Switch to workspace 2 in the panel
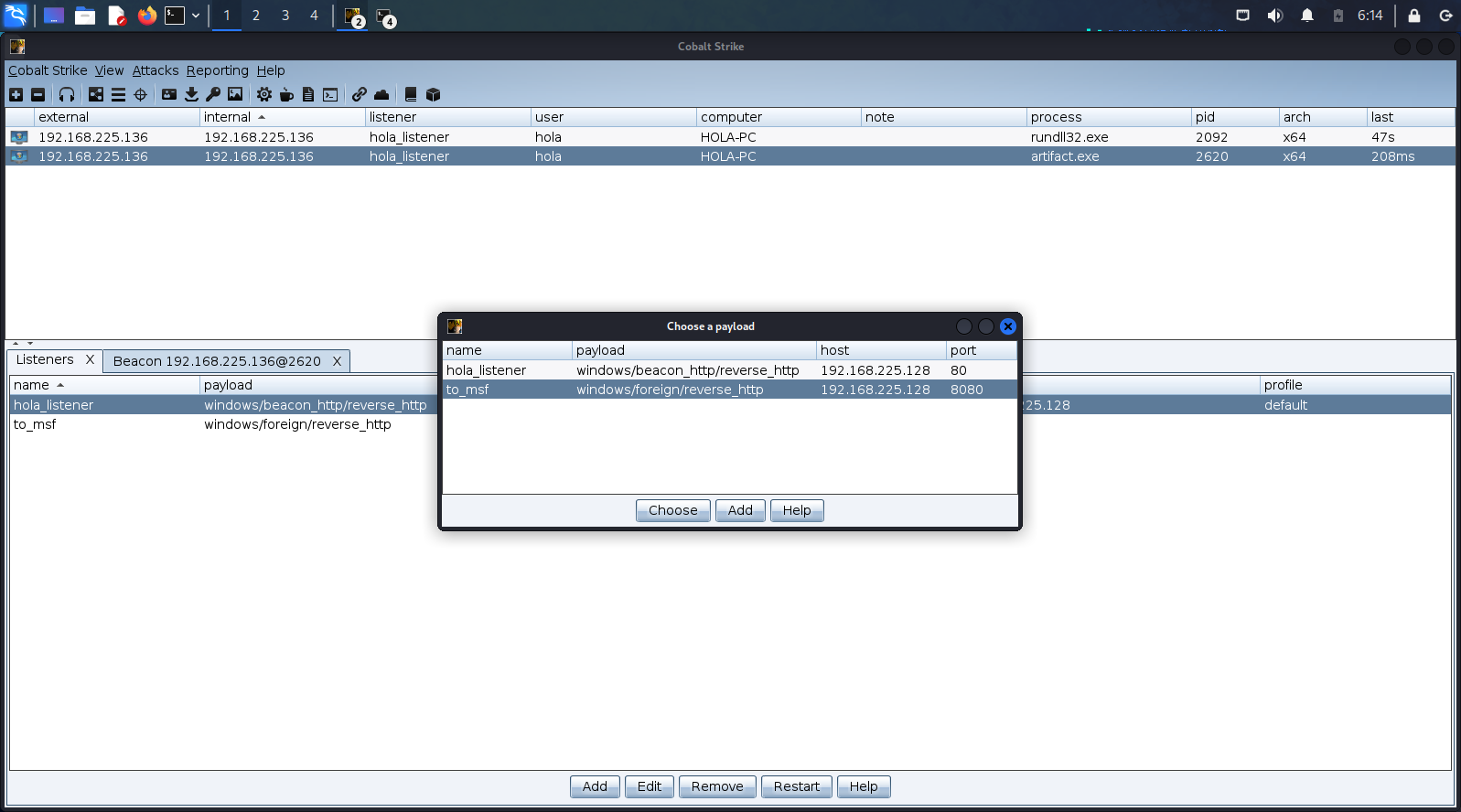 point(256,16)
